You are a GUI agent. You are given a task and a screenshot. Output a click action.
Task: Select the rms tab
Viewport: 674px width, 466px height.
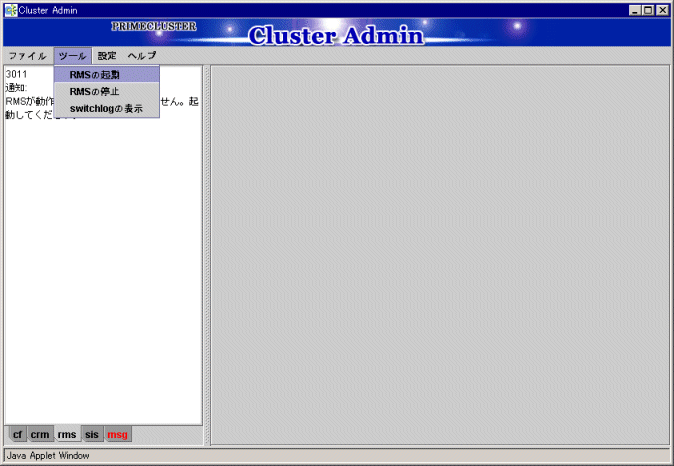pyautogui.click(x=67, y=435)
